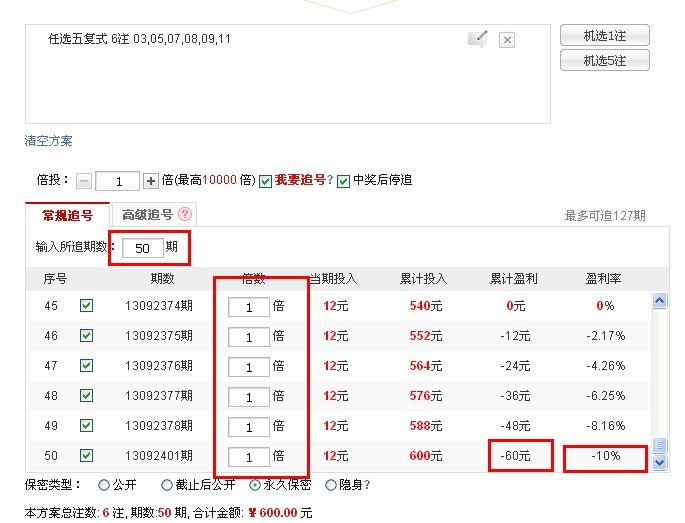
Task: Open the 高级追号 tab
Action: [146, 215]
